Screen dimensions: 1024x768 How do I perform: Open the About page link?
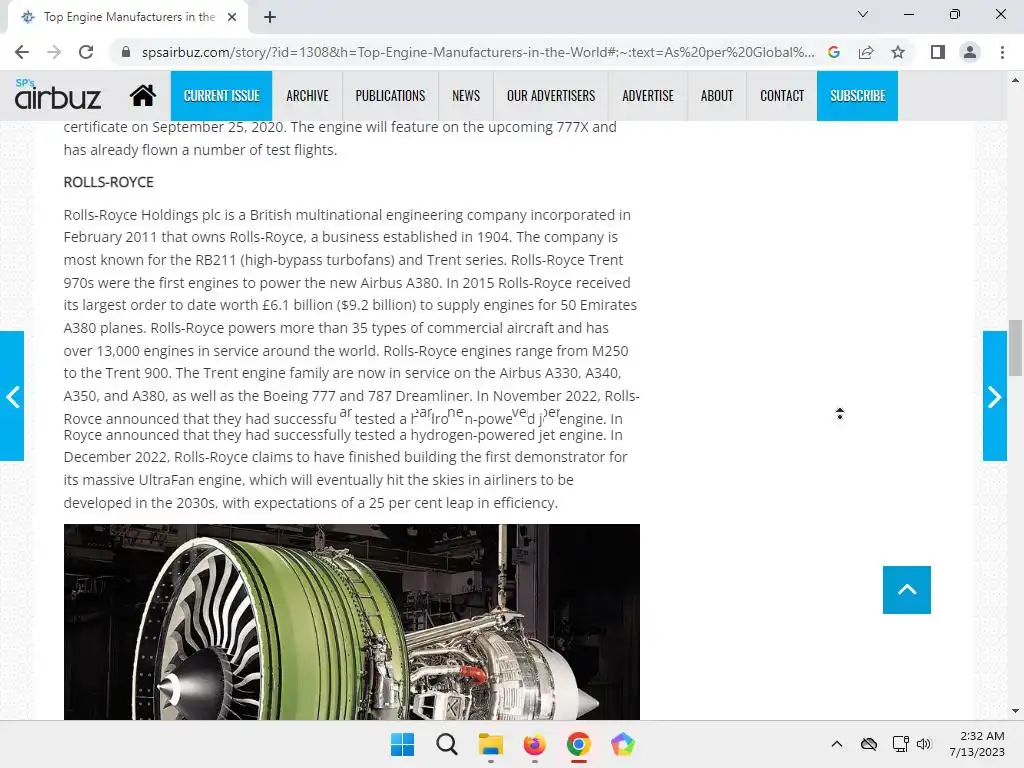(x=716, y=95)
